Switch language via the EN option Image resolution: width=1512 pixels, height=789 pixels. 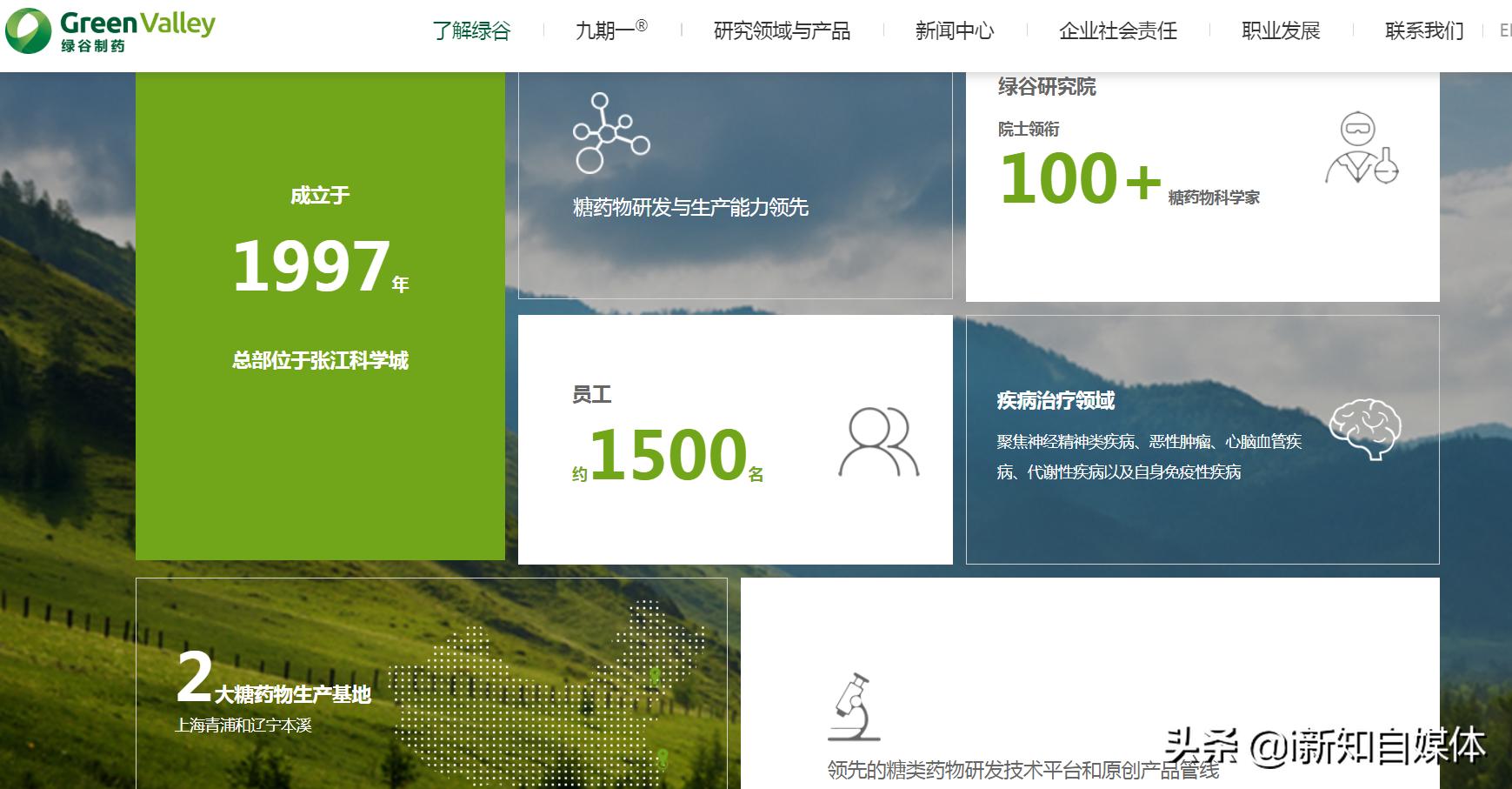(x=1506, y=30)
